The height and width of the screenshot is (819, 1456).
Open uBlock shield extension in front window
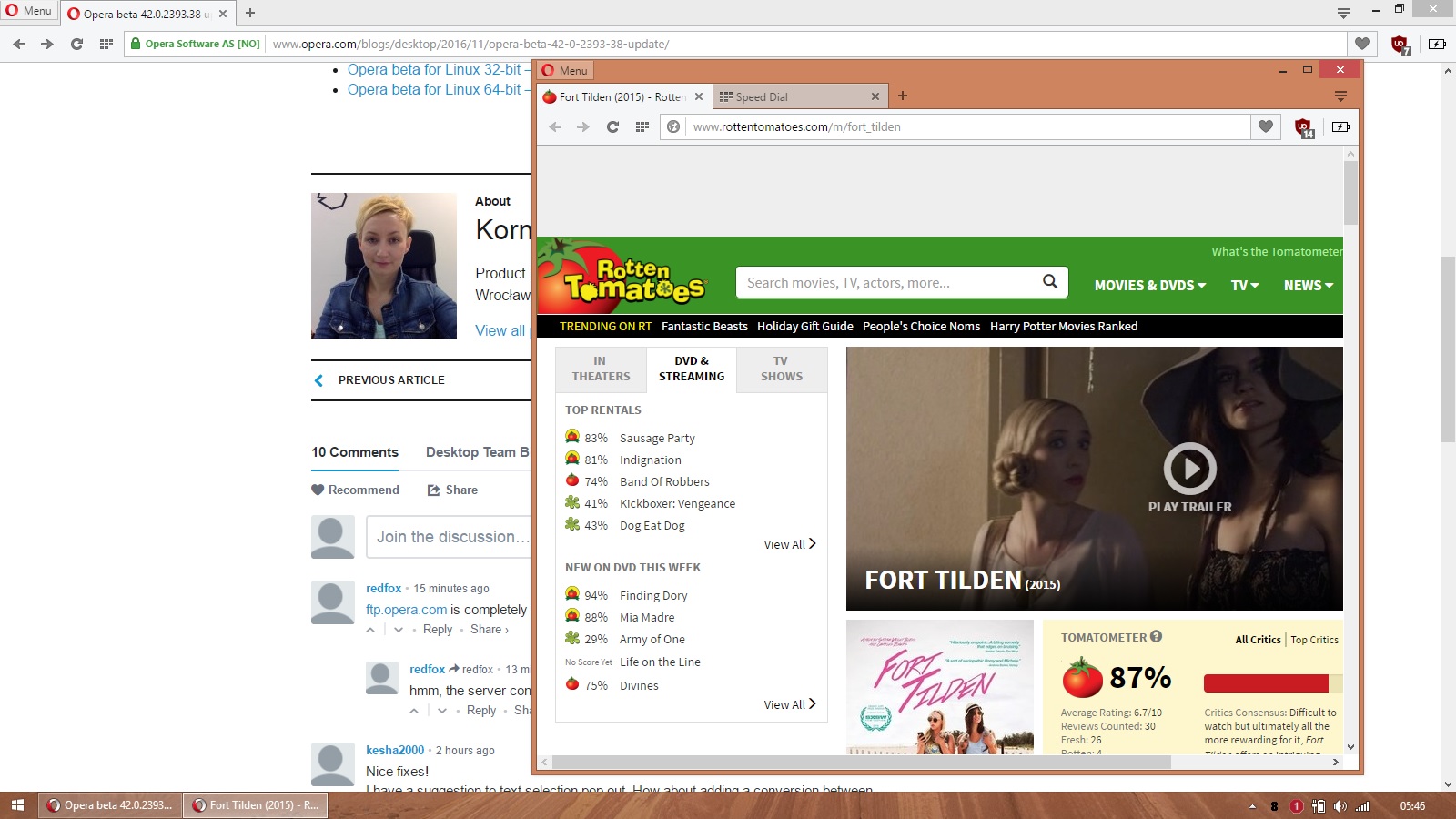1304,127
